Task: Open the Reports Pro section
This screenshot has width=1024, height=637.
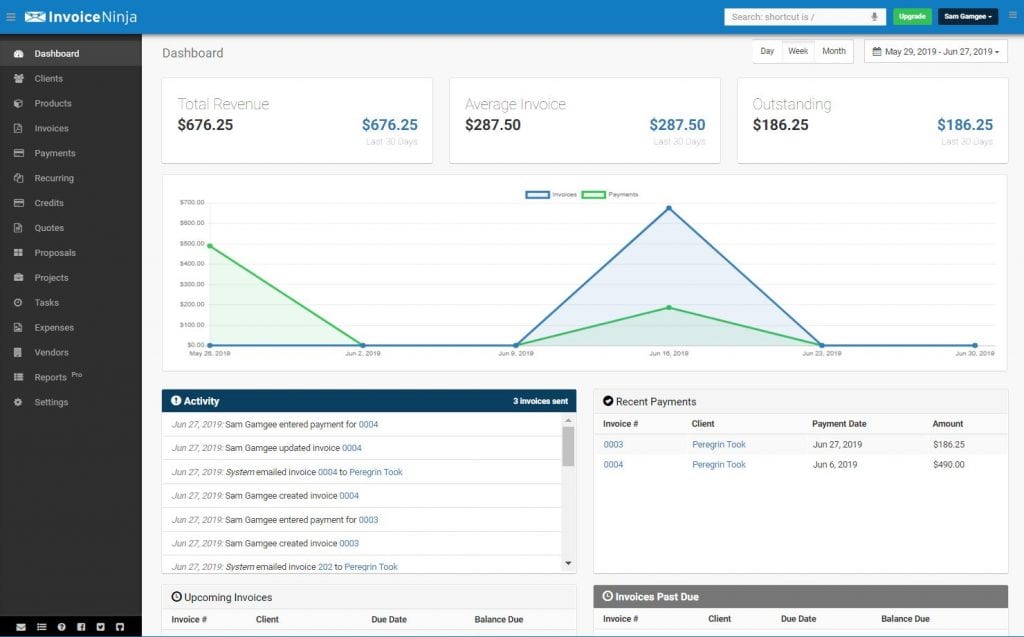Action: pyautogui.click(x=50, y=377)
